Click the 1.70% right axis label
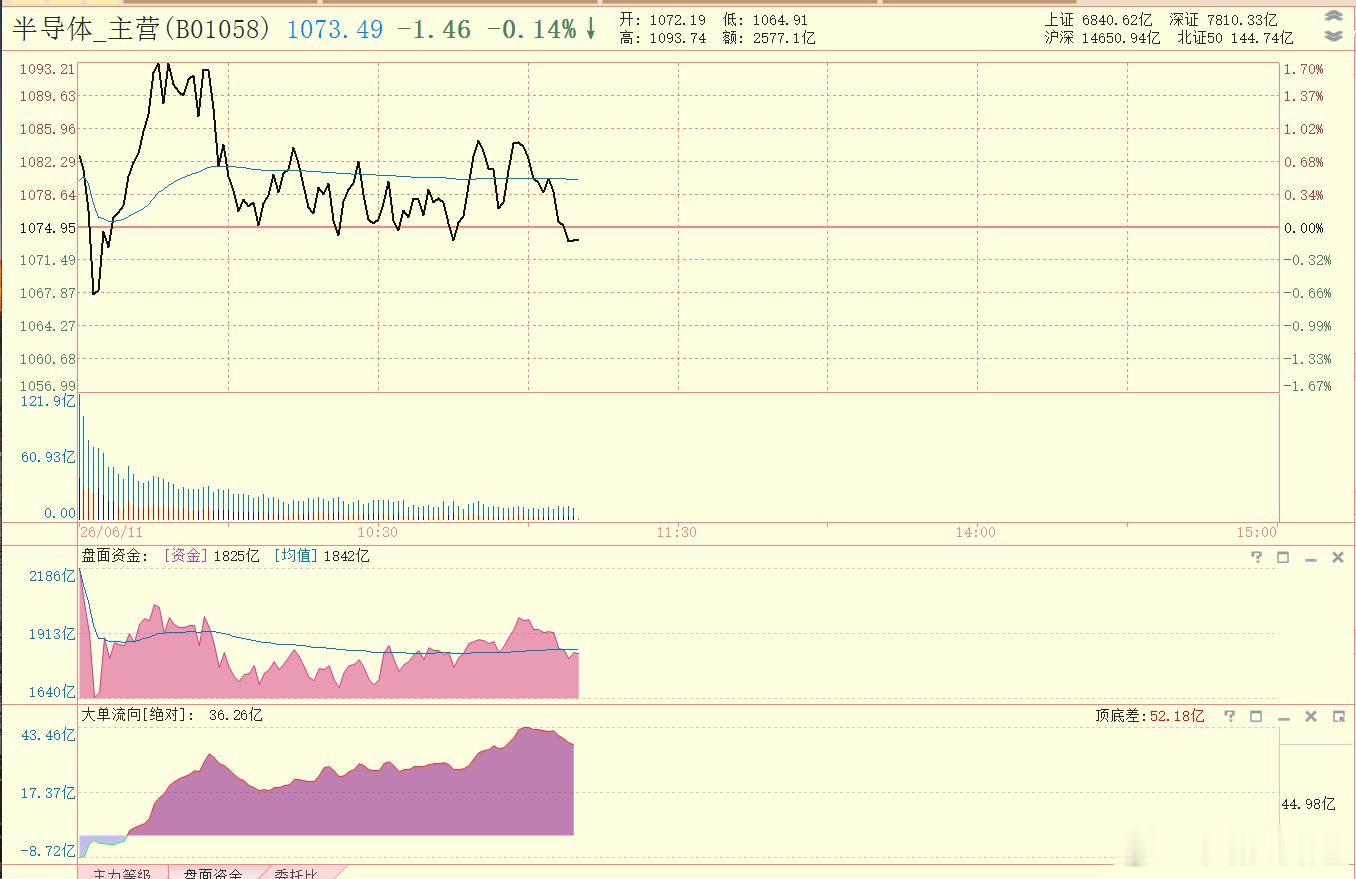The width and height of the screenshot is (1356, 879). [x=1304, y=70]
